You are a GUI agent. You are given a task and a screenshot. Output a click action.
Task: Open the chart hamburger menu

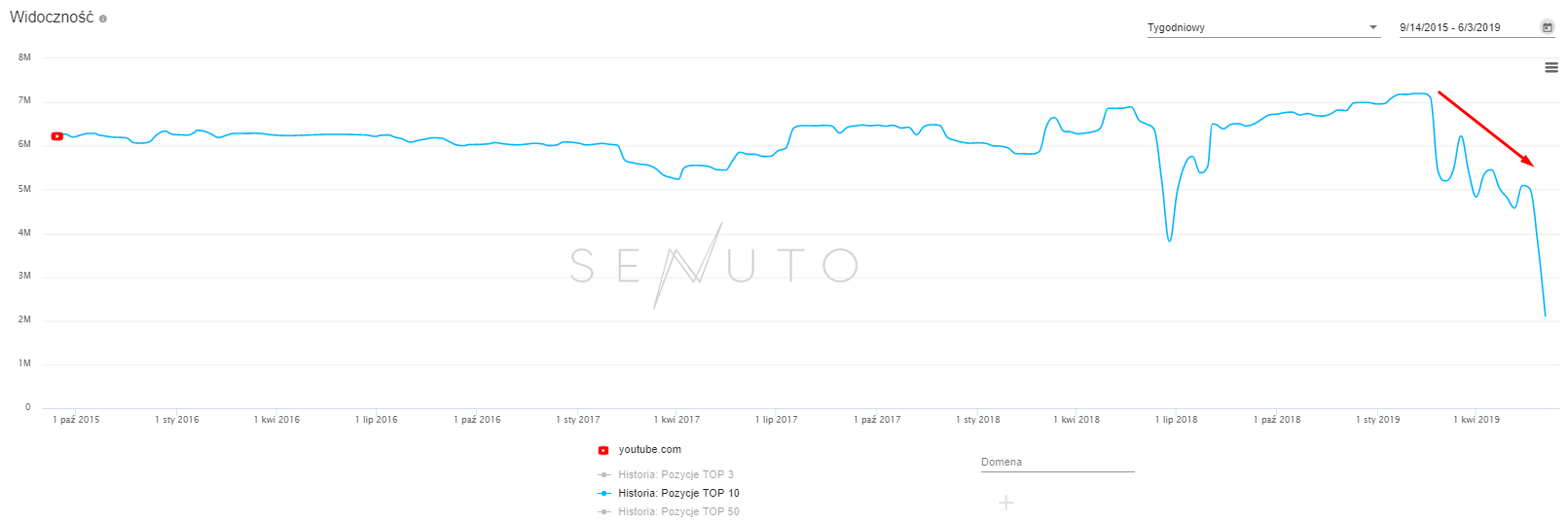(x=1551, y=67)
